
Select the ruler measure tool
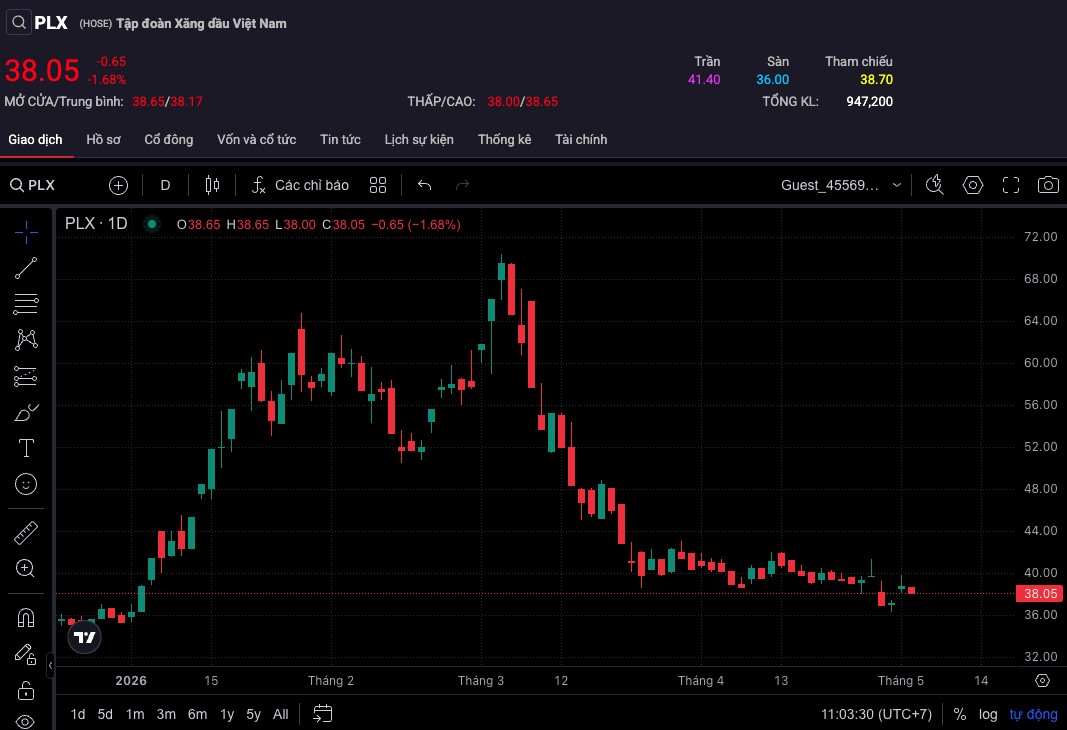26,533
